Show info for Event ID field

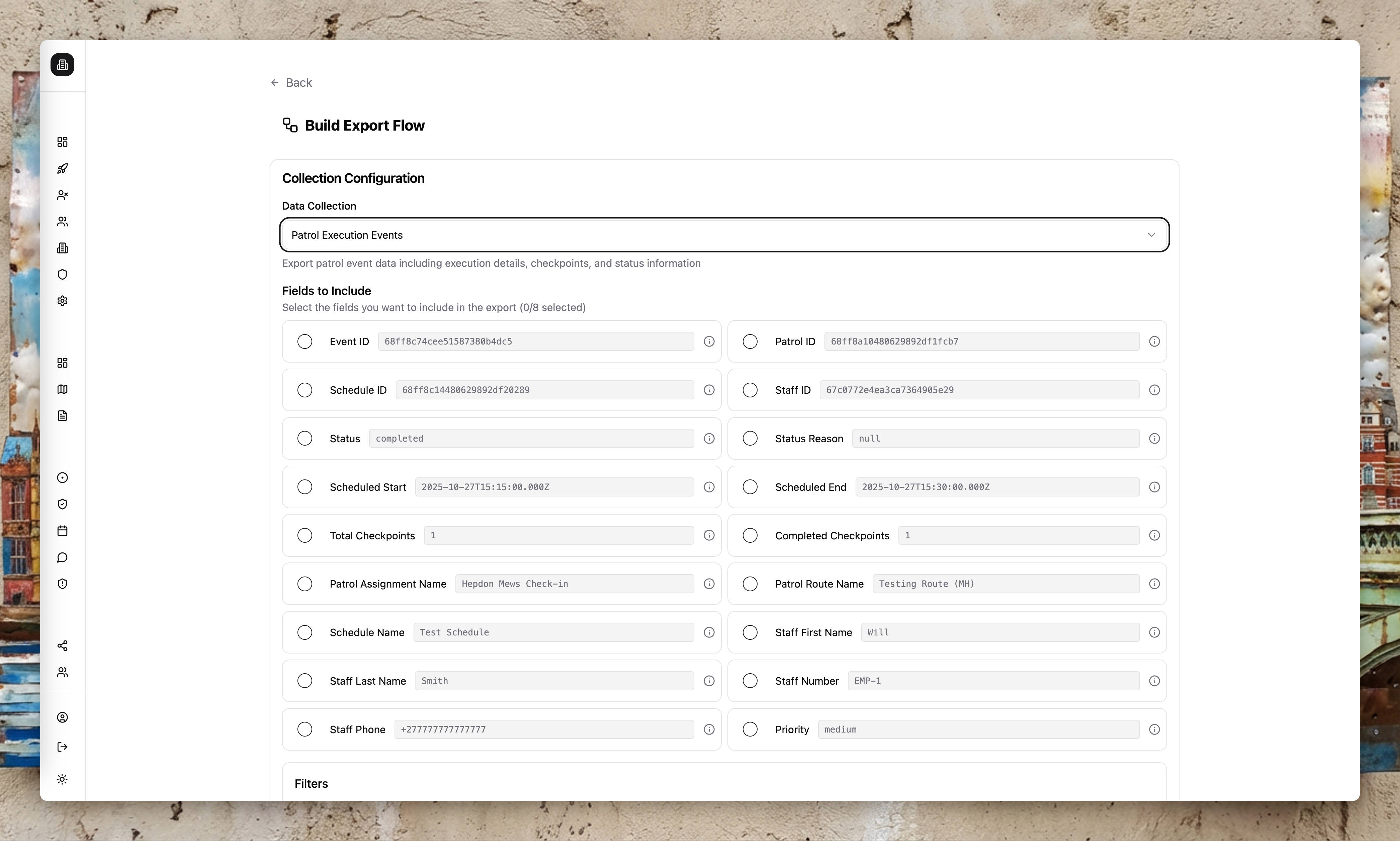(x=709, y=341)
